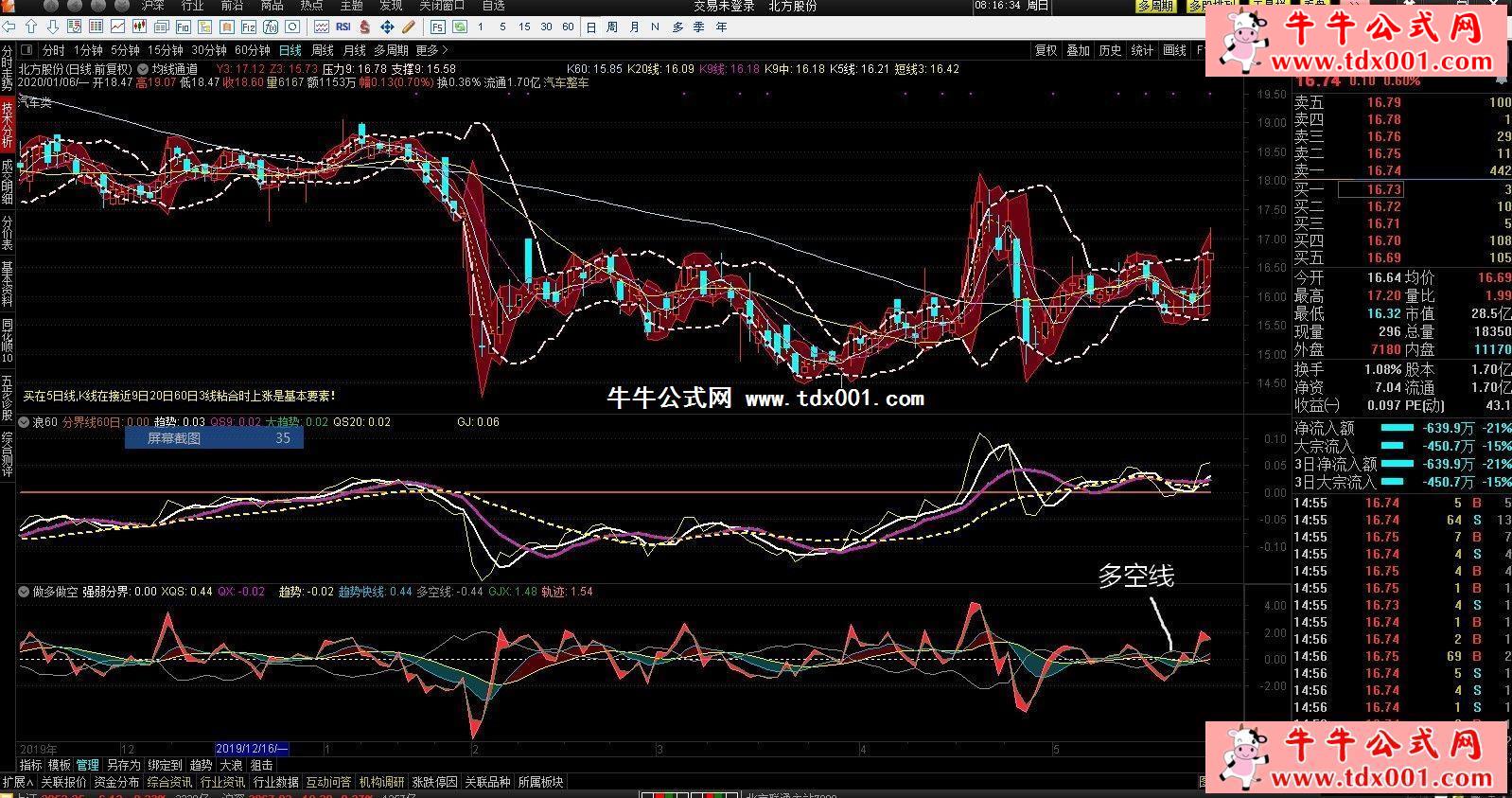Expand 更多 periods chevron

pyautogui.click(x=446, y=50)
